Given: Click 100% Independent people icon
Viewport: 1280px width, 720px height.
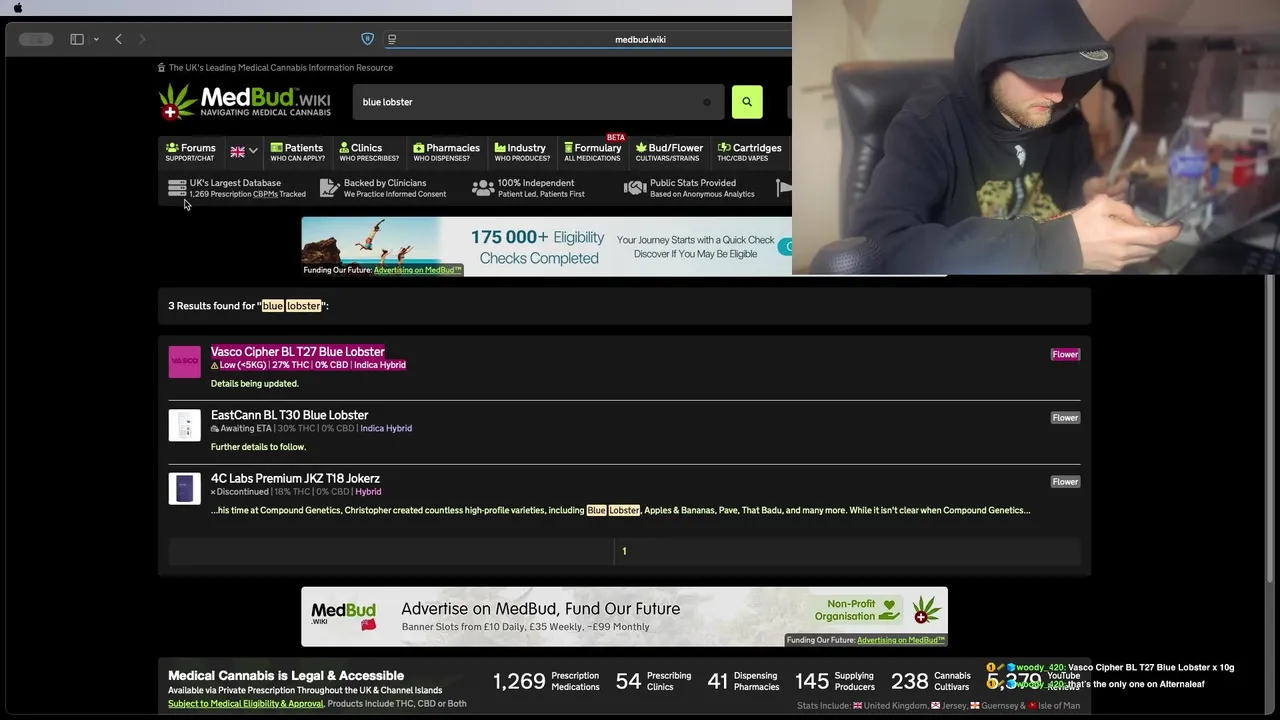Looking at the screenshot, I should point(483,188).
